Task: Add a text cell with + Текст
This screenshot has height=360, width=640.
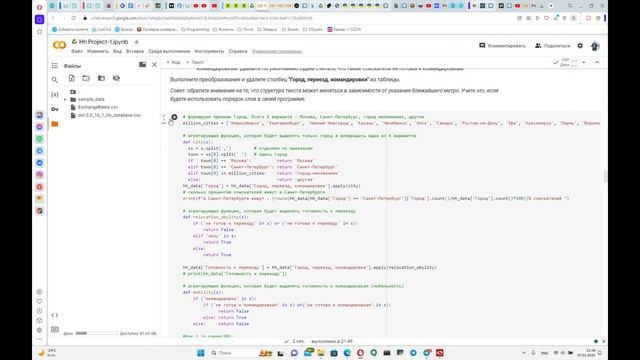Action: click(195, 62)
